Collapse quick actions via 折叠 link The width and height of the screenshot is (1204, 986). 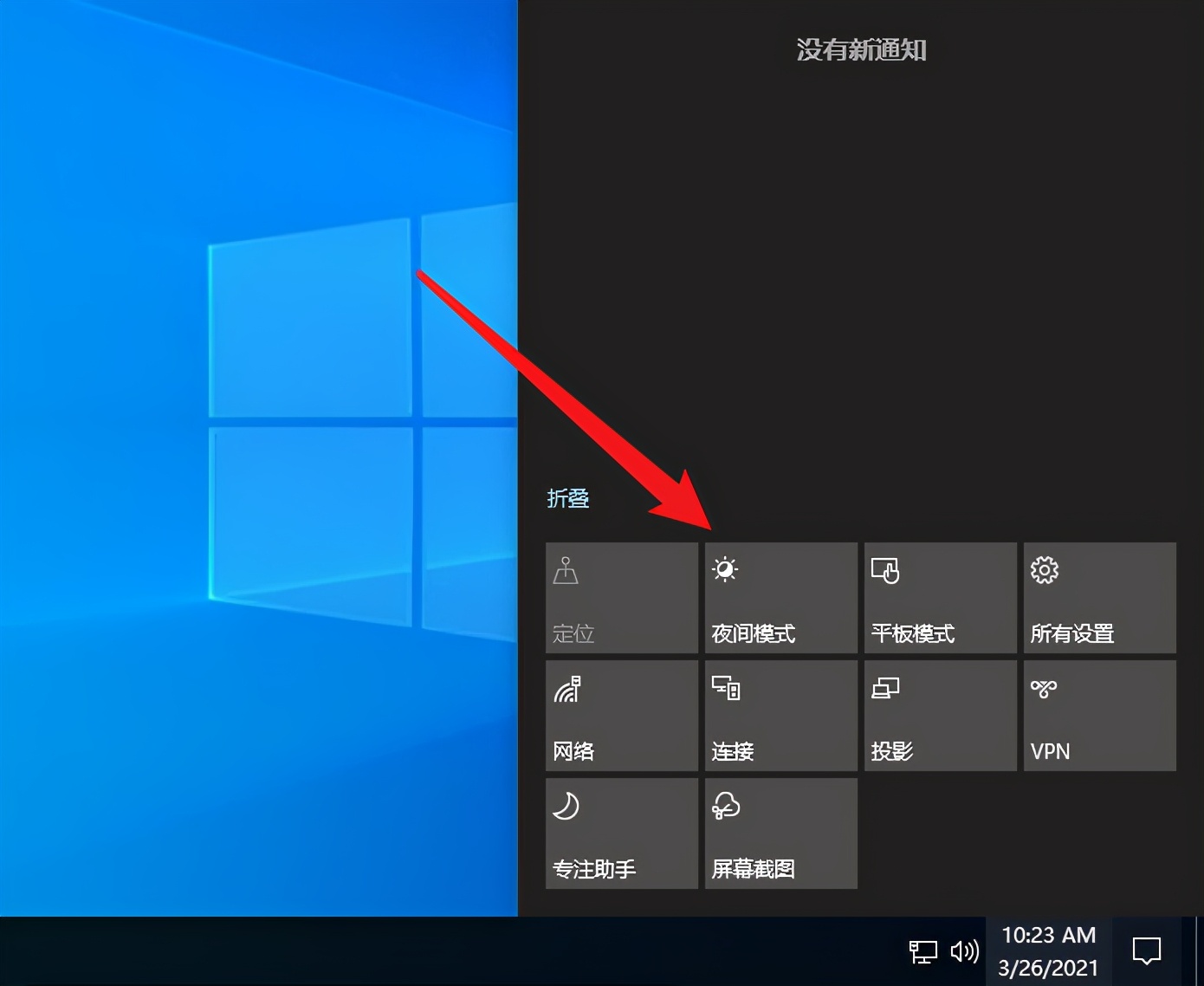click(x=568, y=498)
